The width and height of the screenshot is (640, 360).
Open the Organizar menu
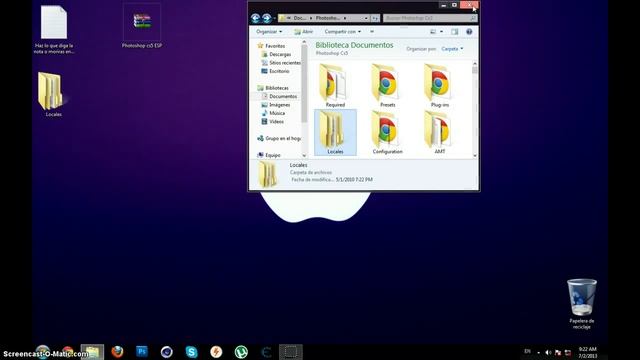tap(269, 31)
